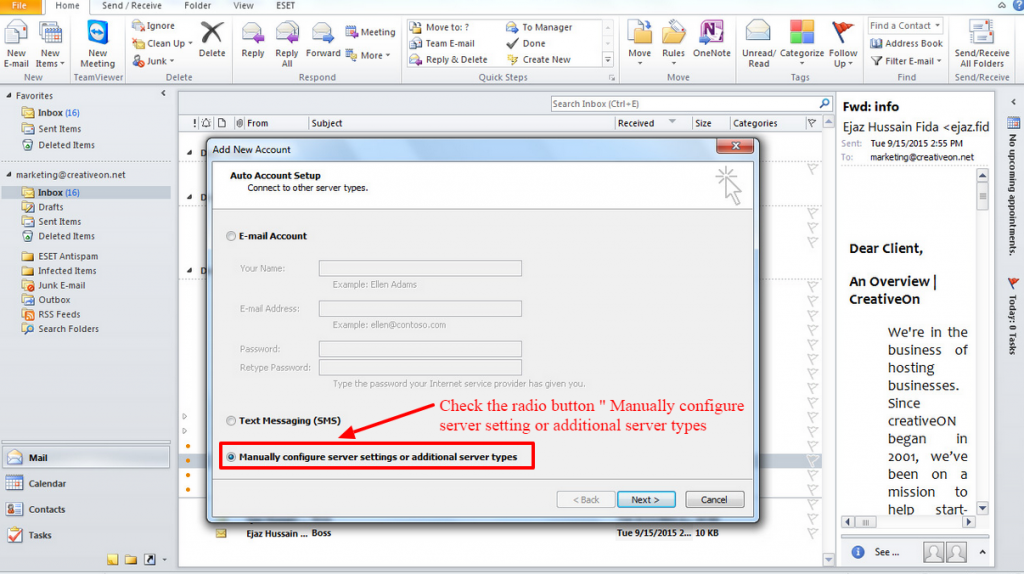Expand the Quick Steps gallery
1024x574 pixels.
pyautogui.click(x=608, y=60)
